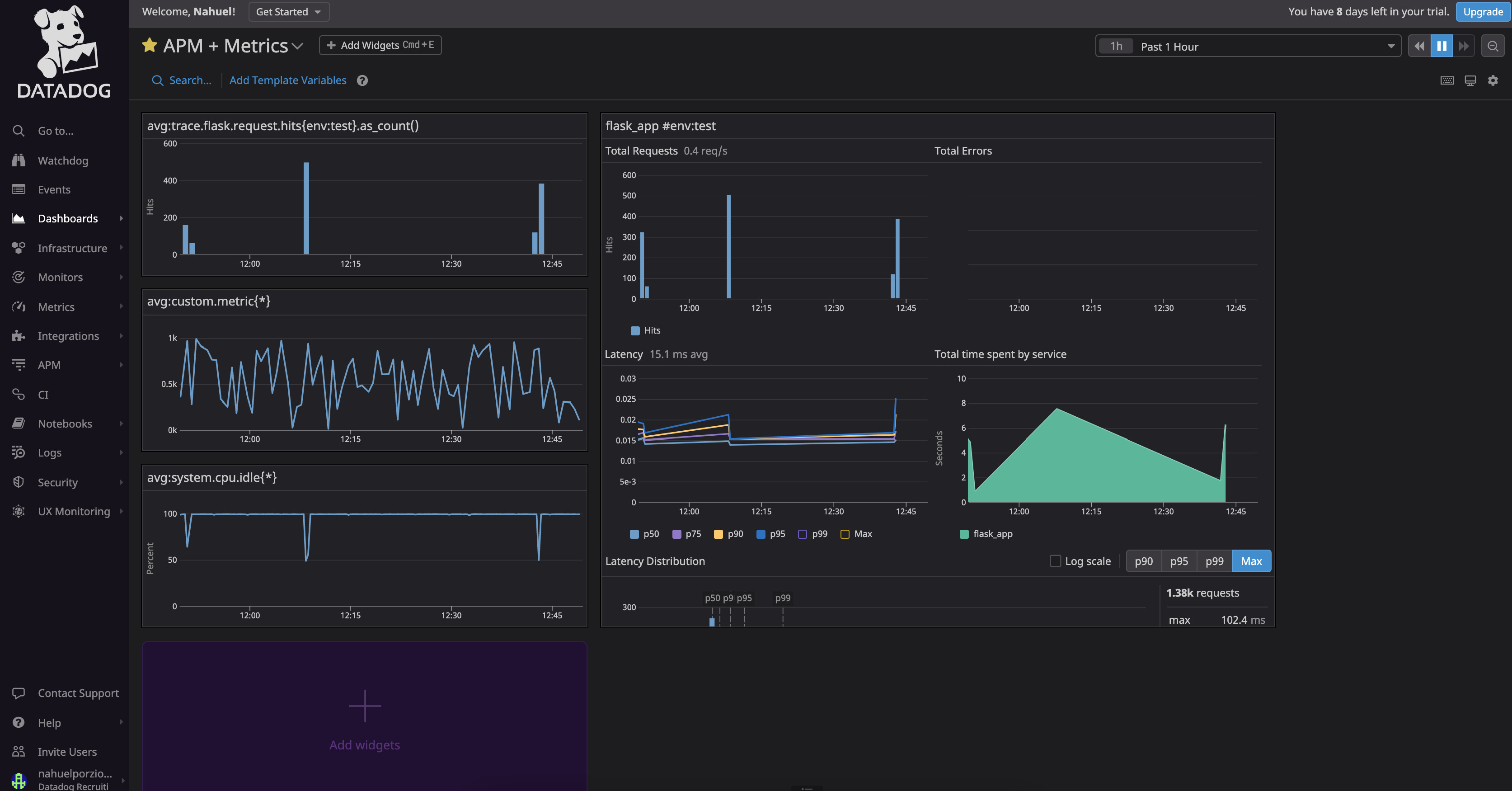Open Watchdog from the sidebar
The image size is (1512, 791).
63,160
